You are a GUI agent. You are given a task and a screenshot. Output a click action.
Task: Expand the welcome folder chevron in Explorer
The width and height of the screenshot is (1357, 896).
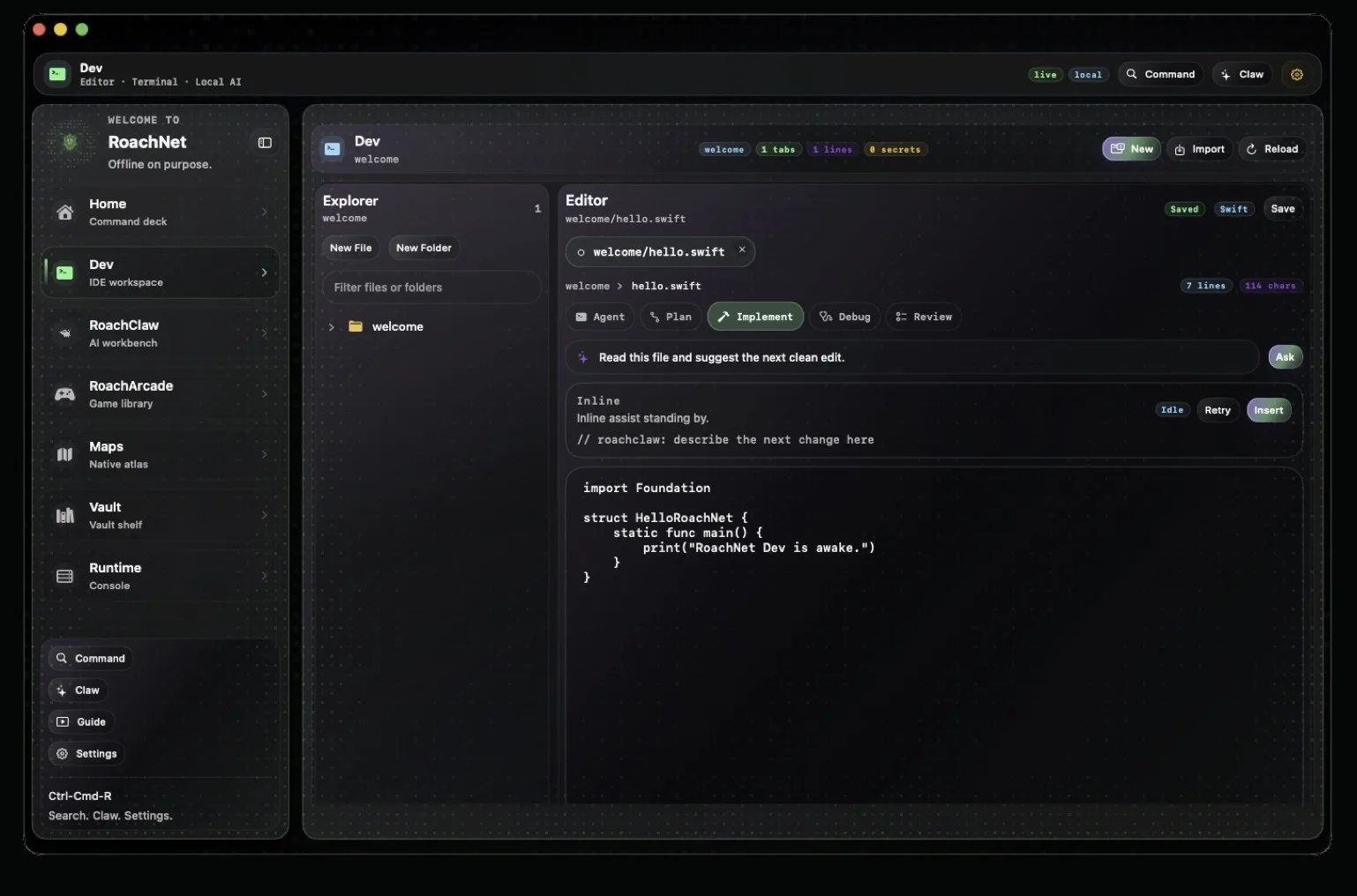[332, 327]
